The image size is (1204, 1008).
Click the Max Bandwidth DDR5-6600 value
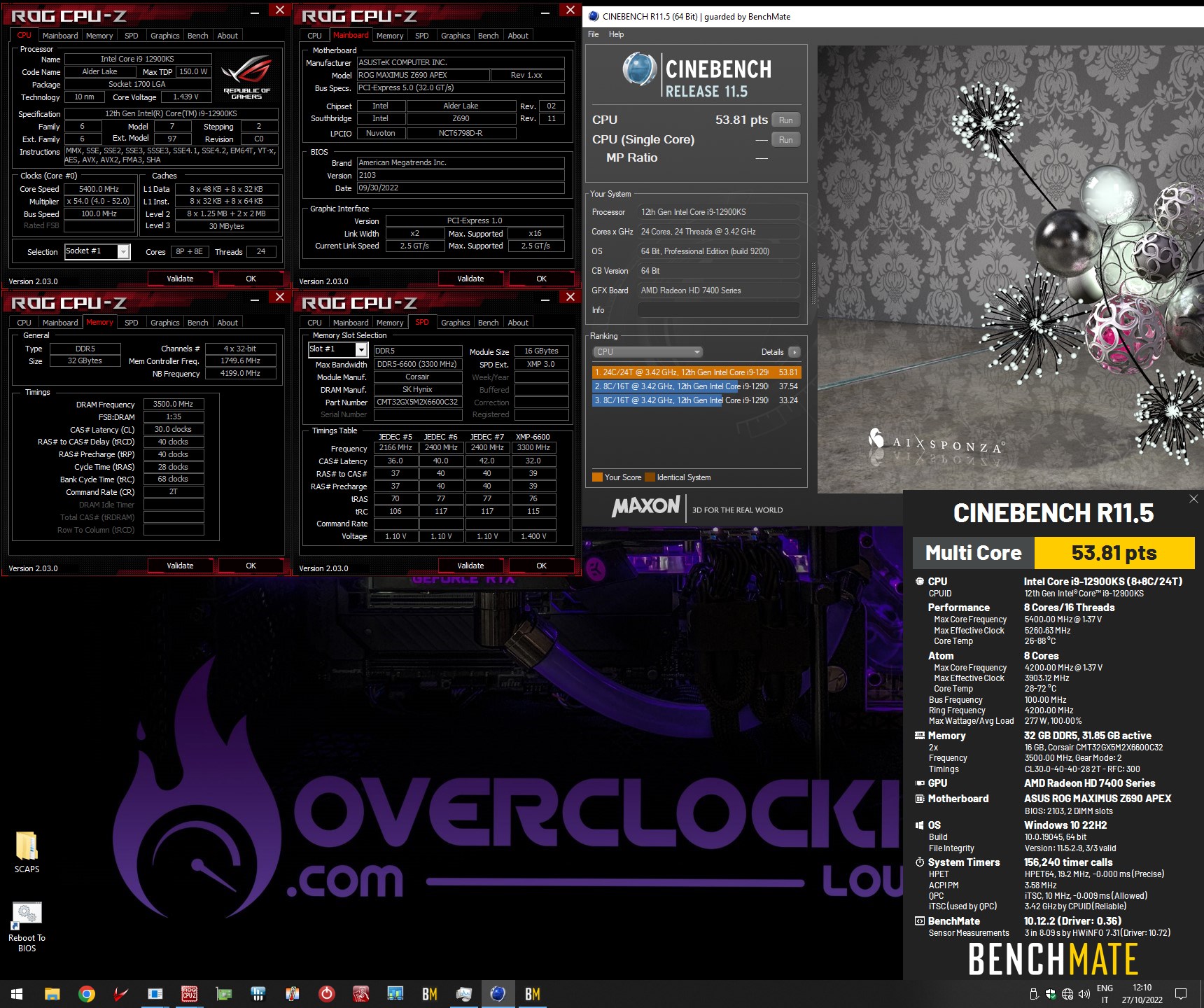pos(418,365)
